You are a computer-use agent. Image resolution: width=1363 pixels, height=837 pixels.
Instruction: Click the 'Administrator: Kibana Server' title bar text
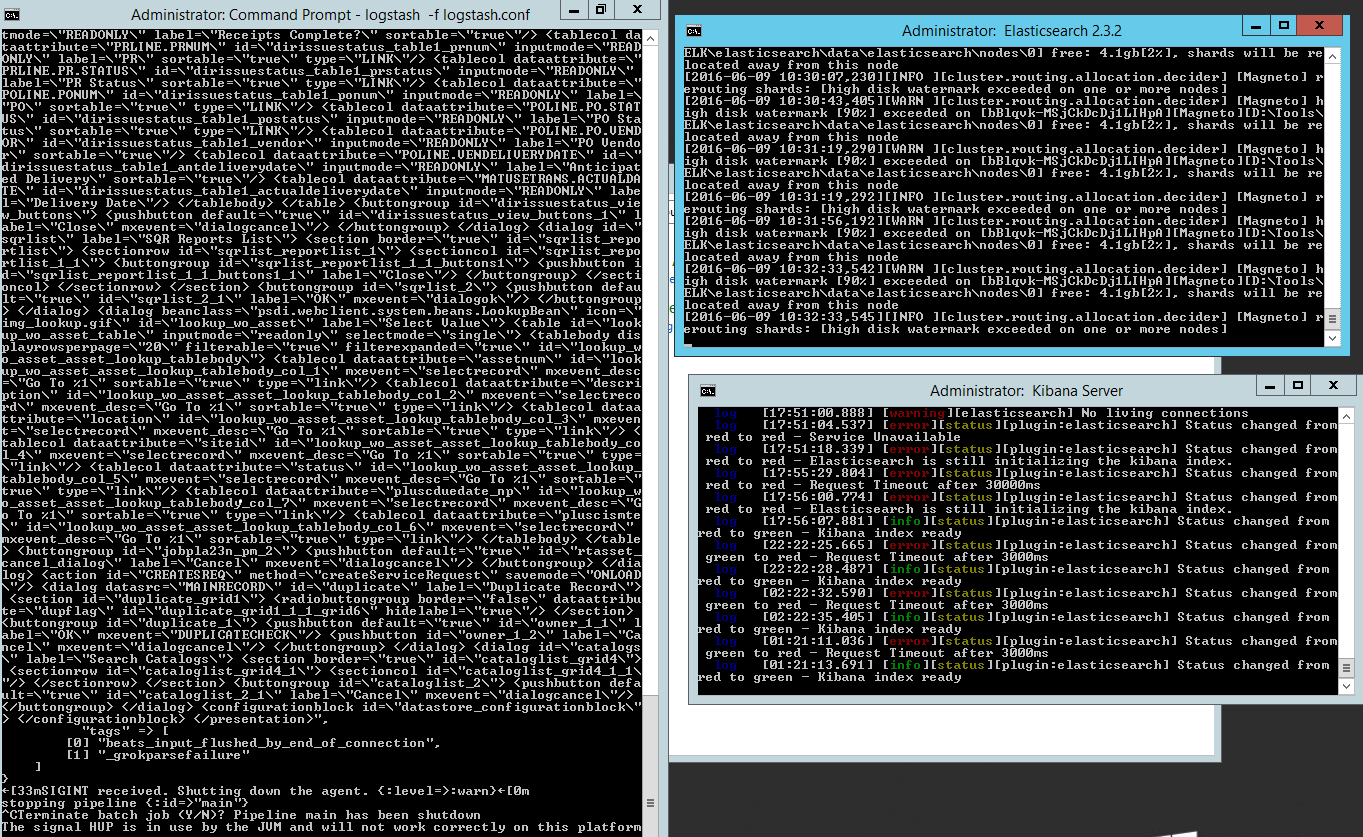1026,391
